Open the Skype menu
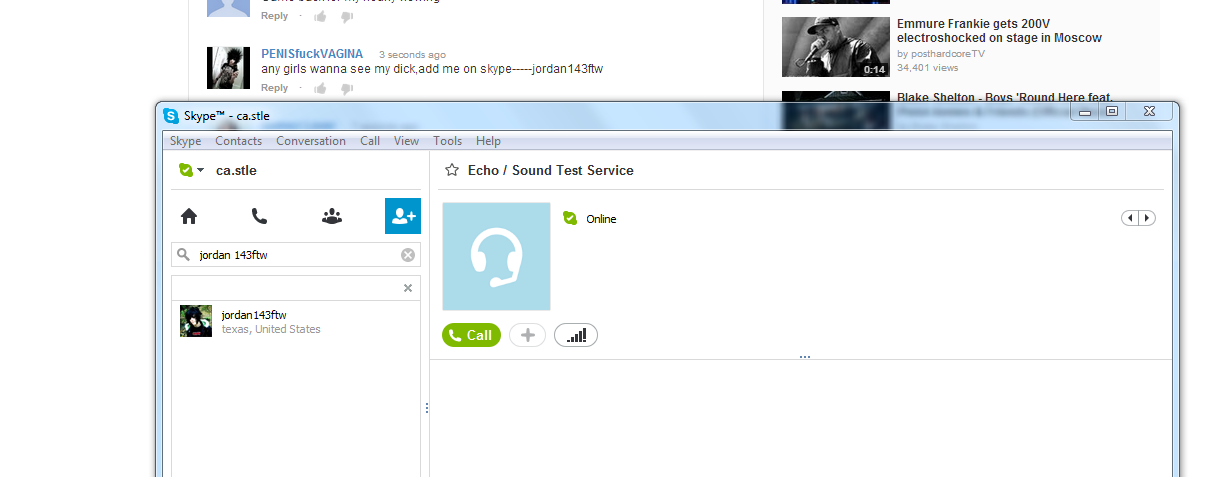 [186, 141]
